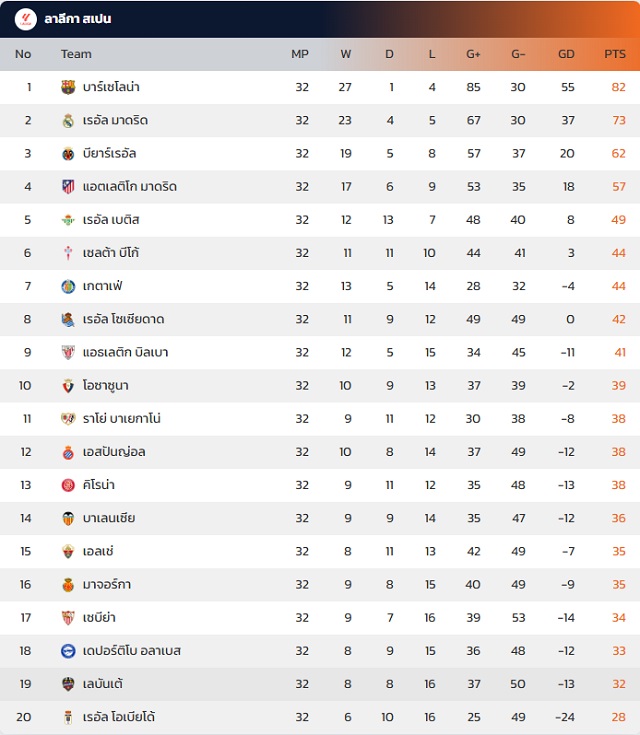Click the Getafe club crest
Viewport: 640px width, 735px height.
[68, 286]
